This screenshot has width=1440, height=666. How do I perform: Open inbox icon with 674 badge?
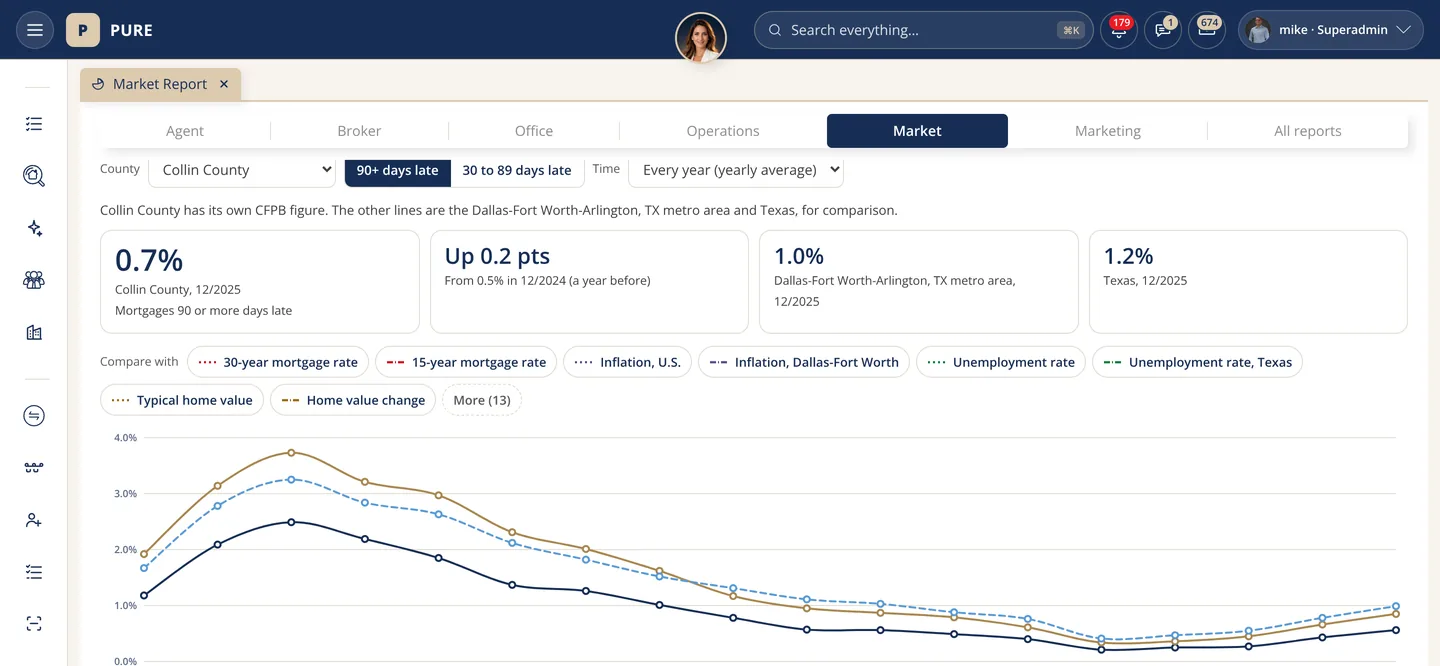click(x=1207, y=30)
